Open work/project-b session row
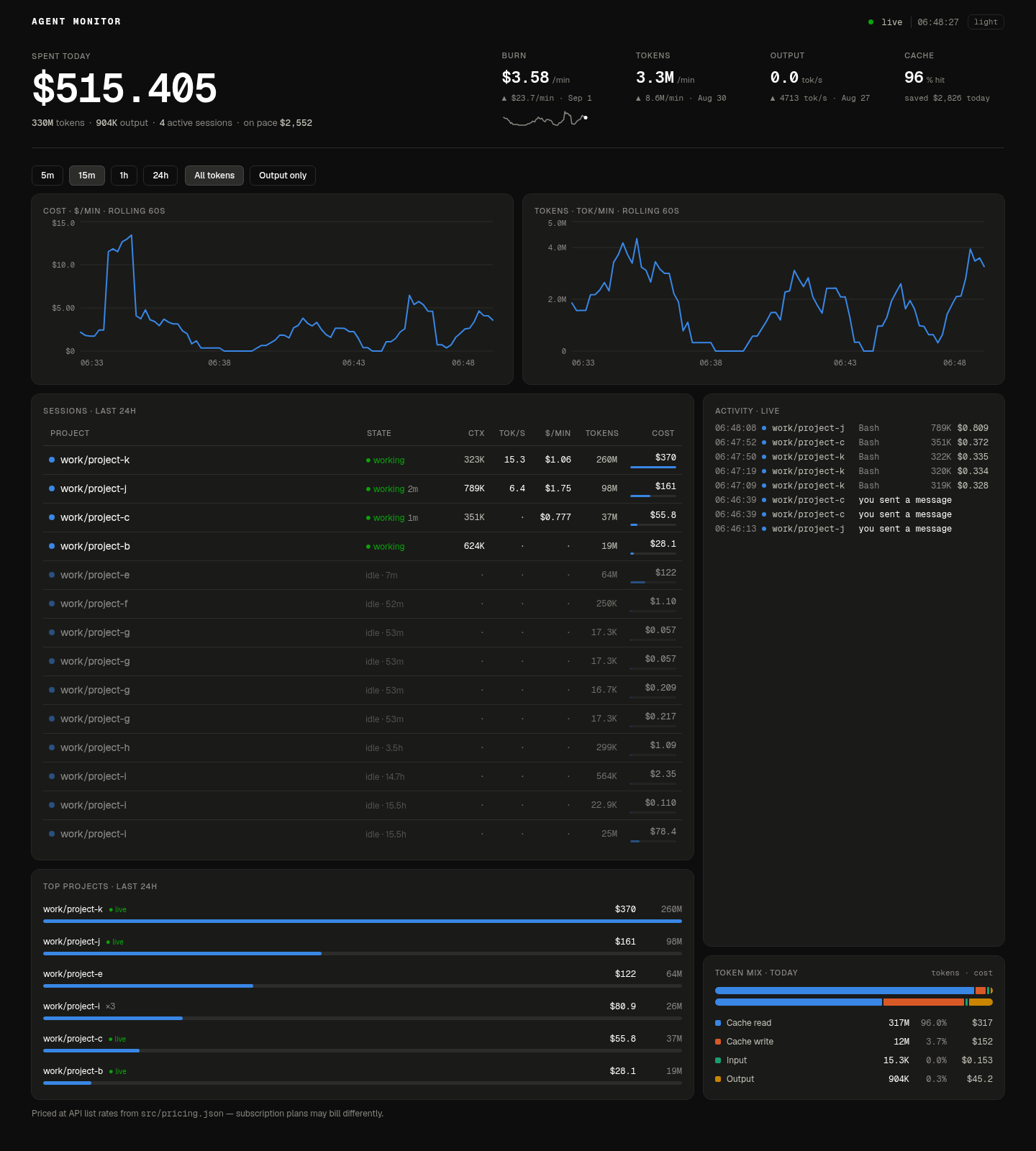Screen dimensions: 1036x1151 point(363,547)
